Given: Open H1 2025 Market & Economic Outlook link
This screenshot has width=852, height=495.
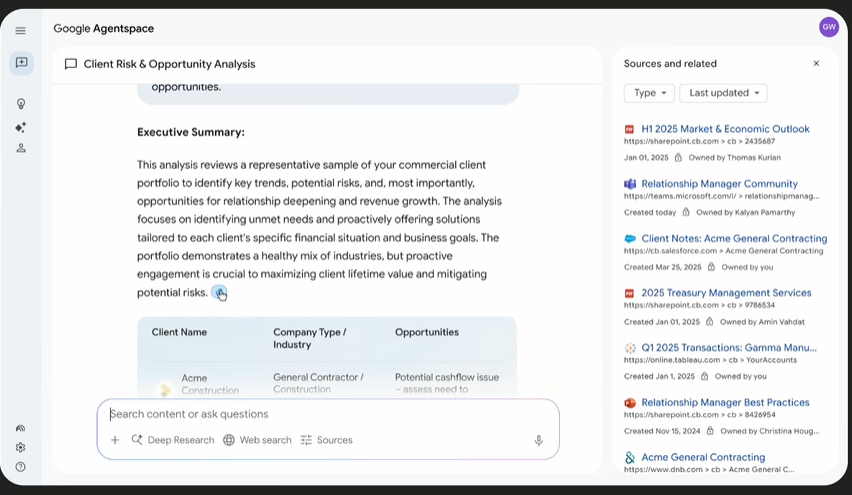Looking at the screenshot, I should click(x=725, y=129).
